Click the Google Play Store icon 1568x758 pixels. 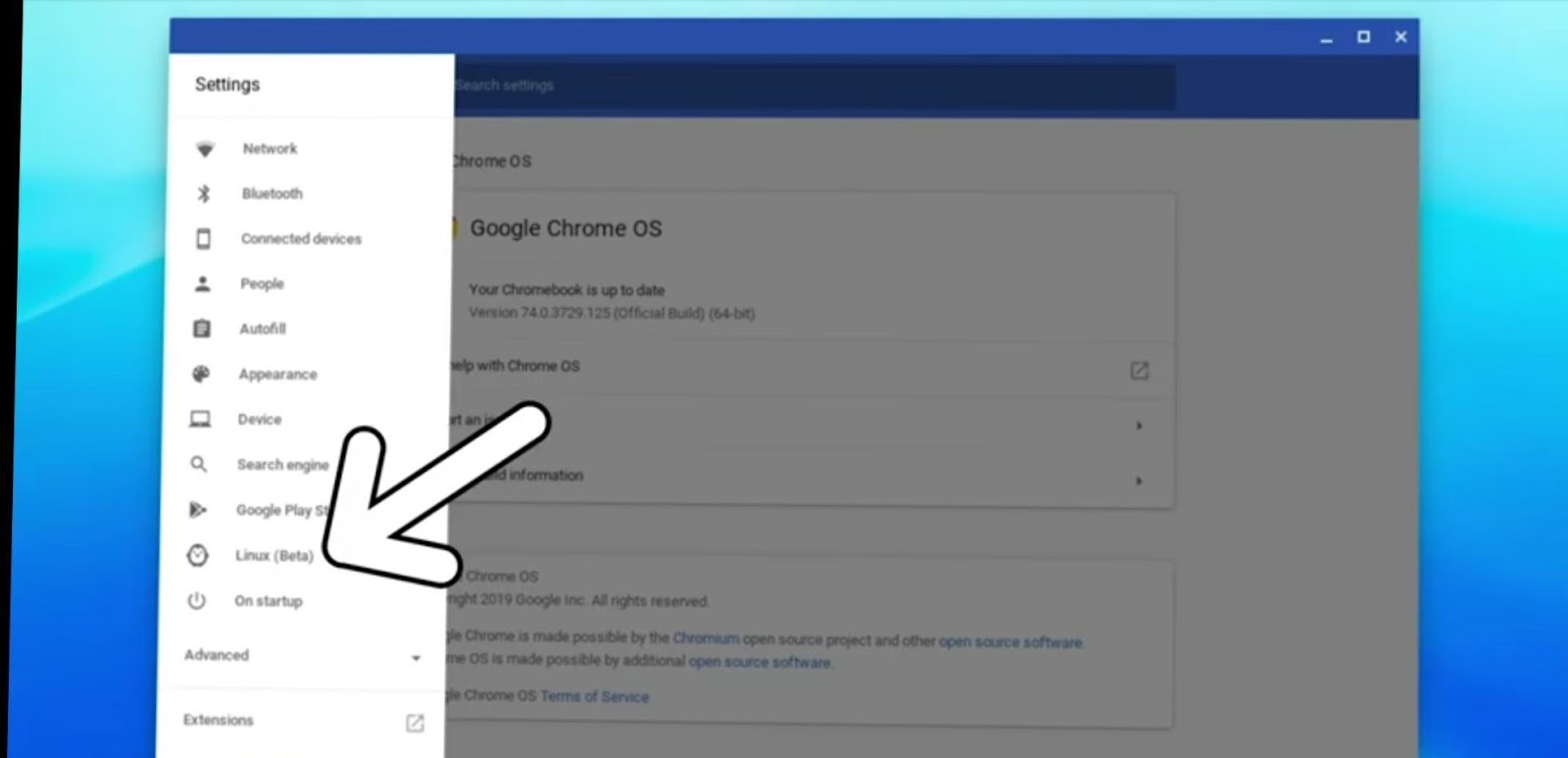click(x=198, y=509)
